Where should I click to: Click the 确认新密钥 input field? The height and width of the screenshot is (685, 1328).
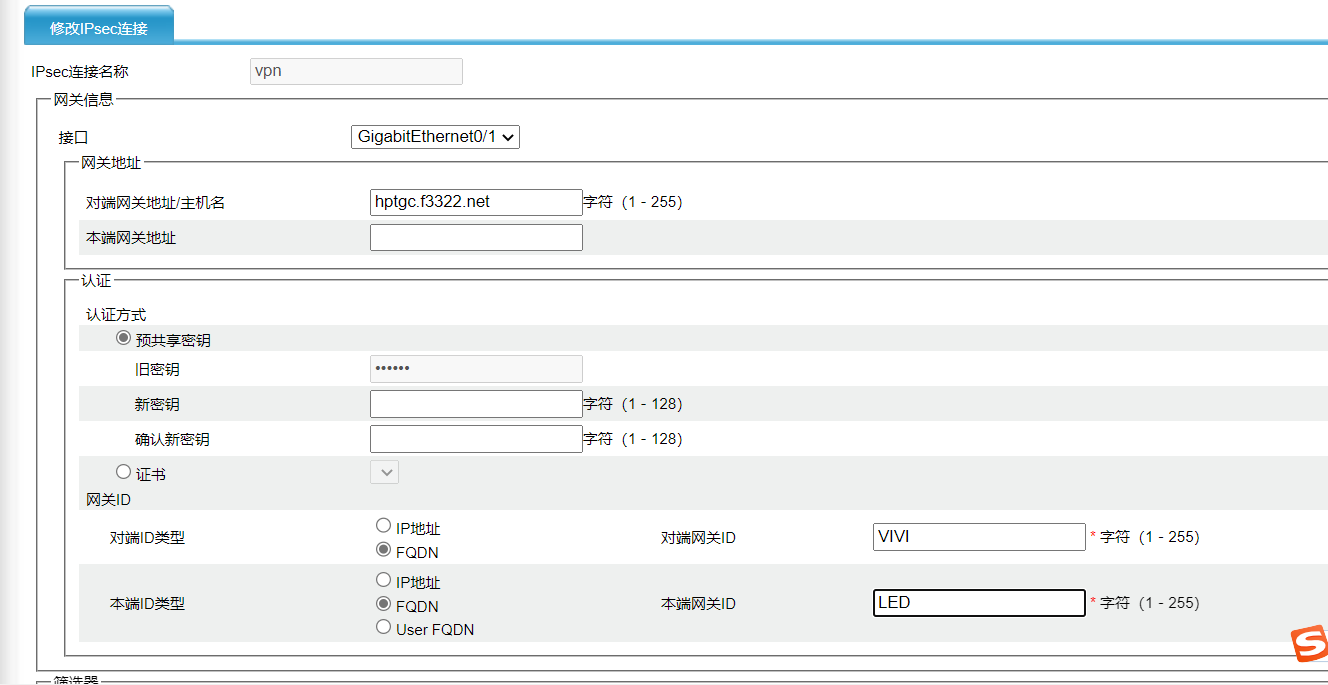pyautogui.click(x=476, y=439)
